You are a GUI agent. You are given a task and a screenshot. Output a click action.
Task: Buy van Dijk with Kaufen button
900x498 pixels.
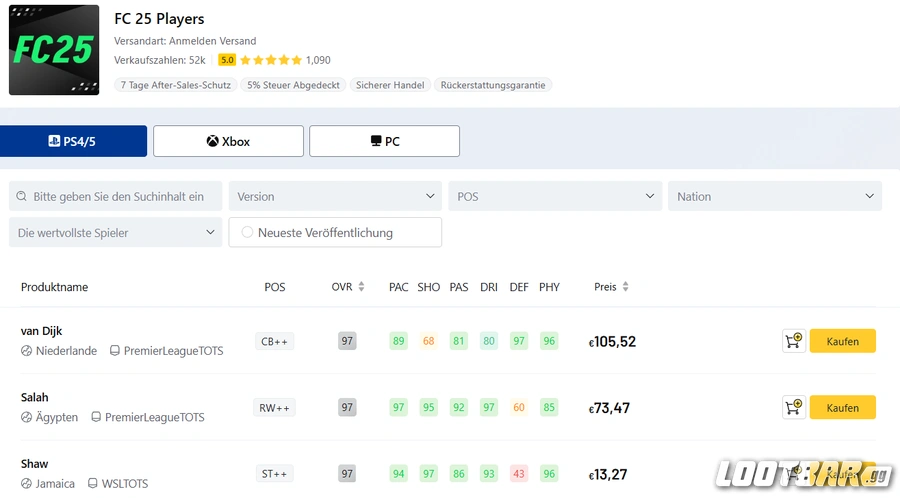click(x=843, y=341)
